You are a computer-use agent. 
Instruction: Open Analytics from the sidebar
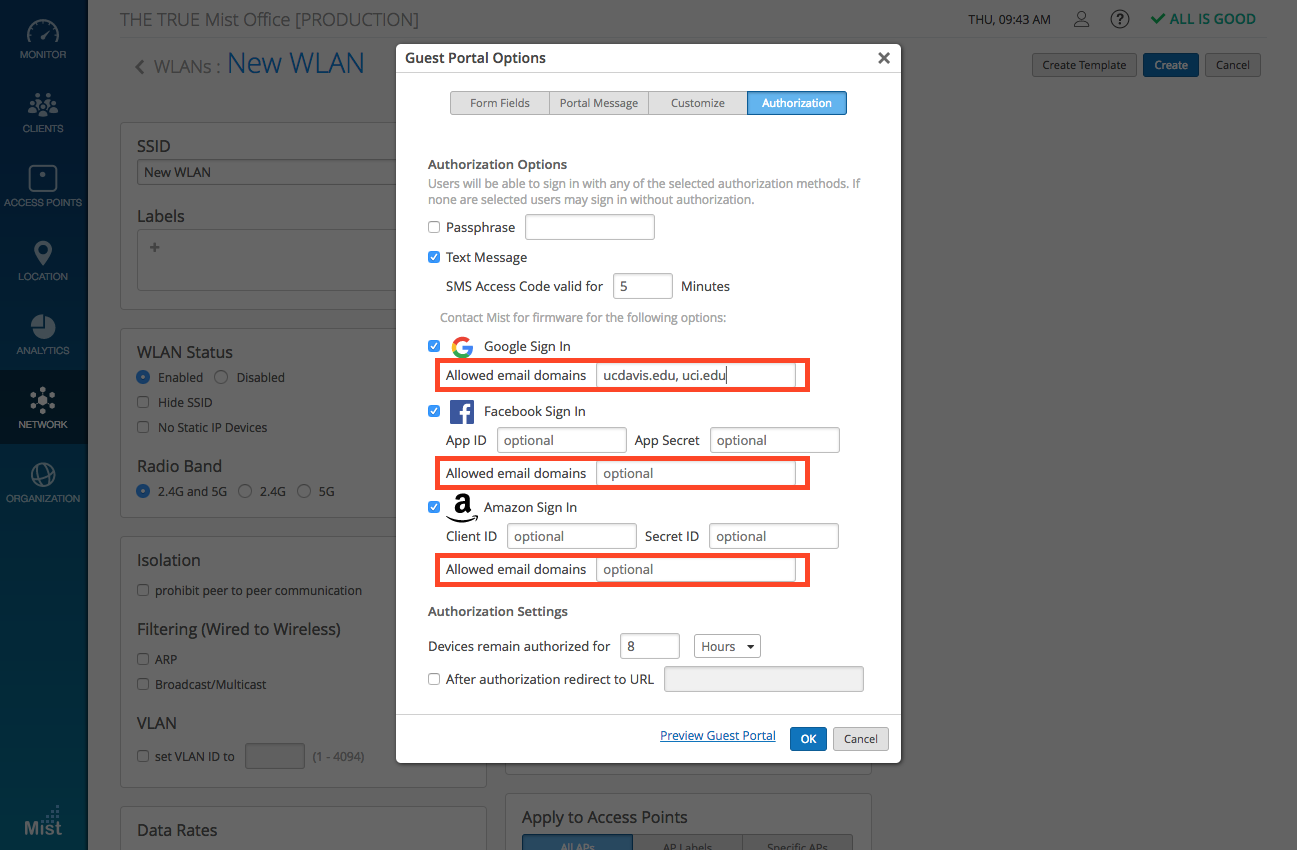click(x=43, y=334)
